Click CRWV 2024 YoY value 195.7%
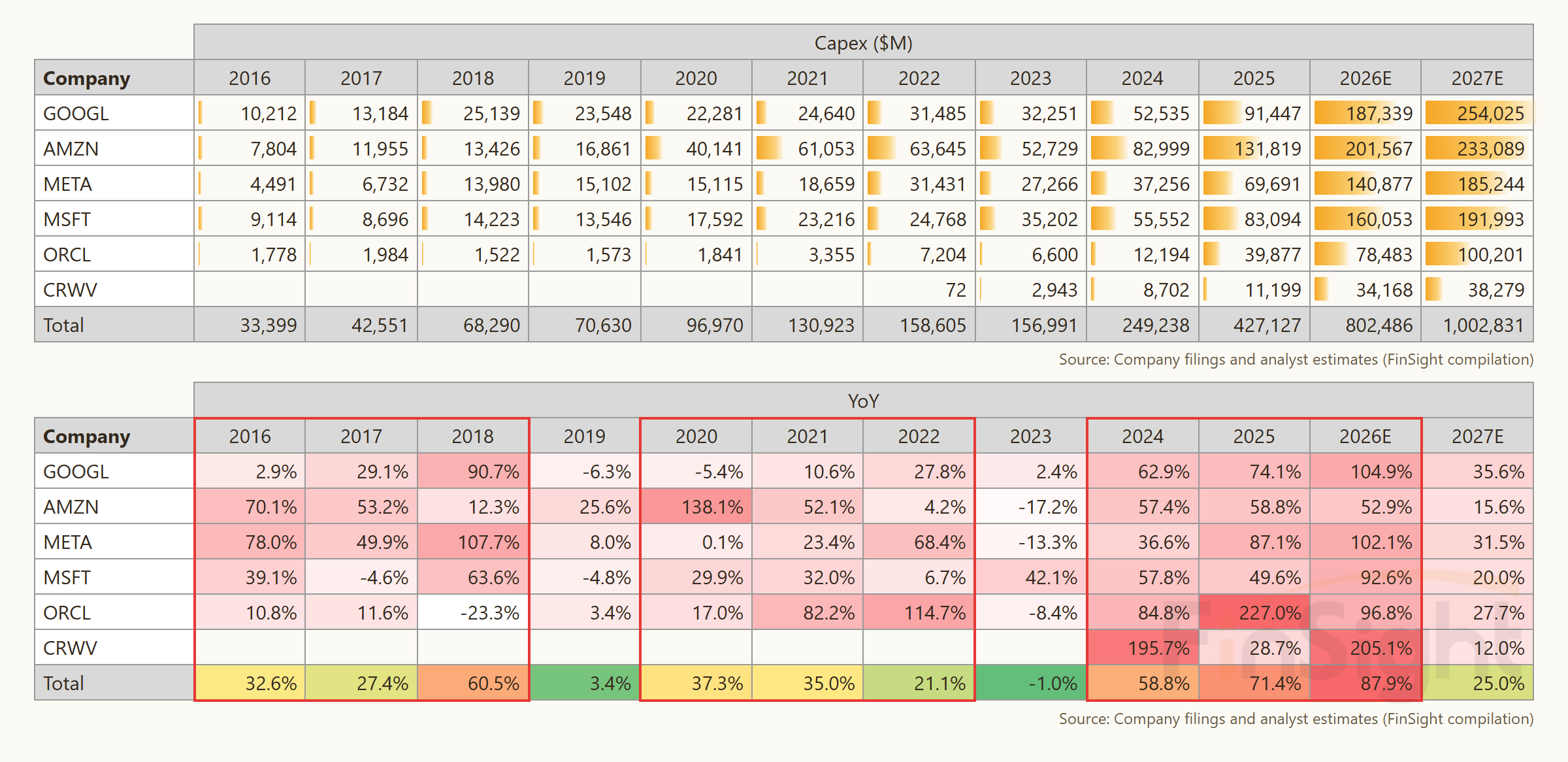 (x=1158, y=648)
